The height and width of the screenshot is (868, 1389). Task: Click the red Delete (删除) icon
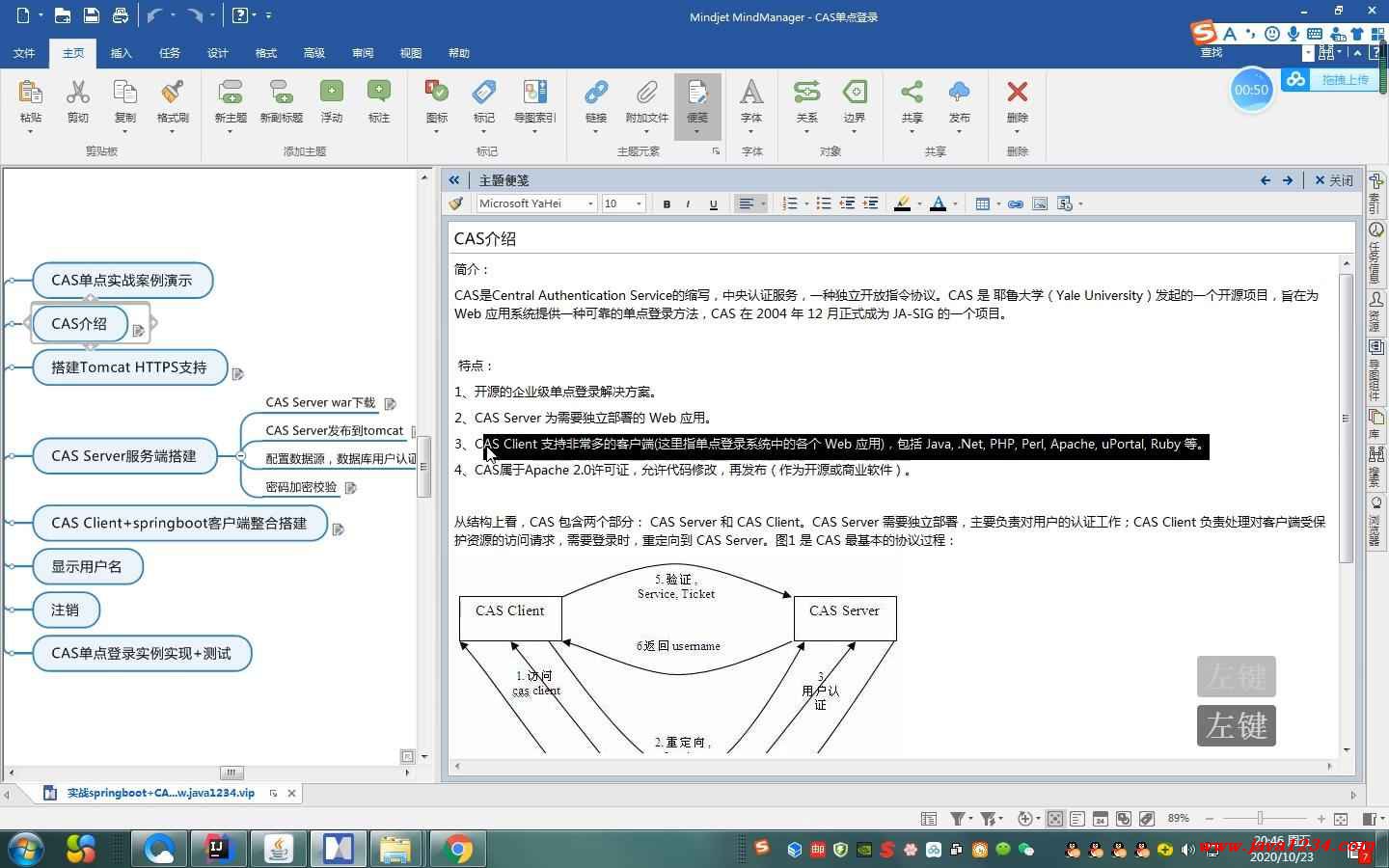(1017, 93)
